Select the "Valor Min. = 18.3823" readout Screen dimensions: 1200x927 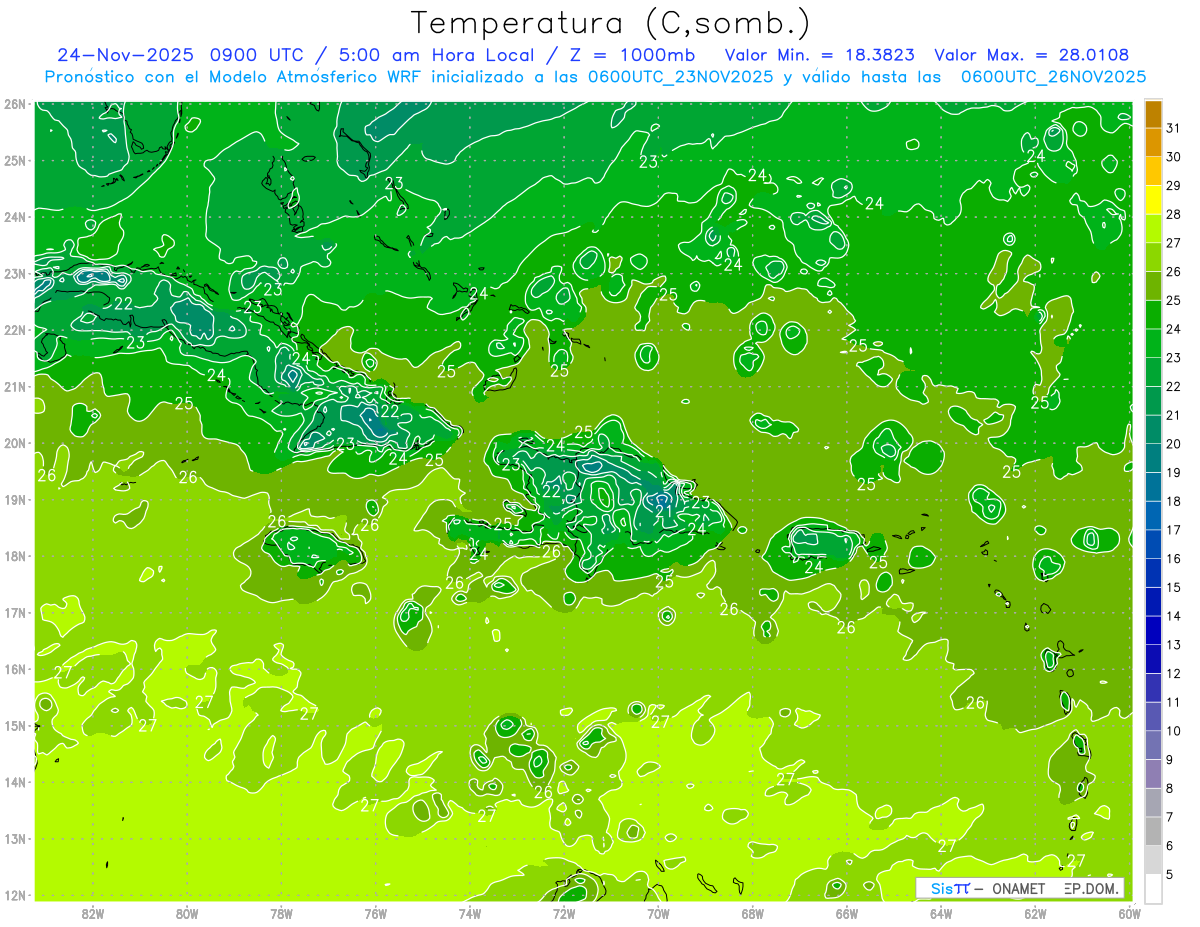click(x=819, y=55)
